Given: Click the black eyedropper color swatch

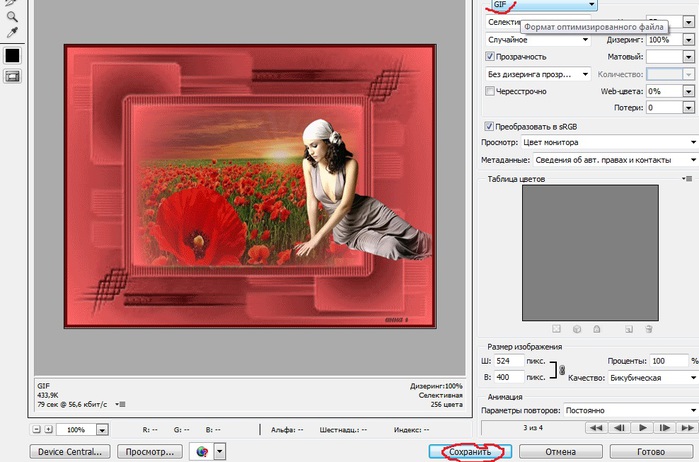Looking at the screenshot, I should coord(13,55).
